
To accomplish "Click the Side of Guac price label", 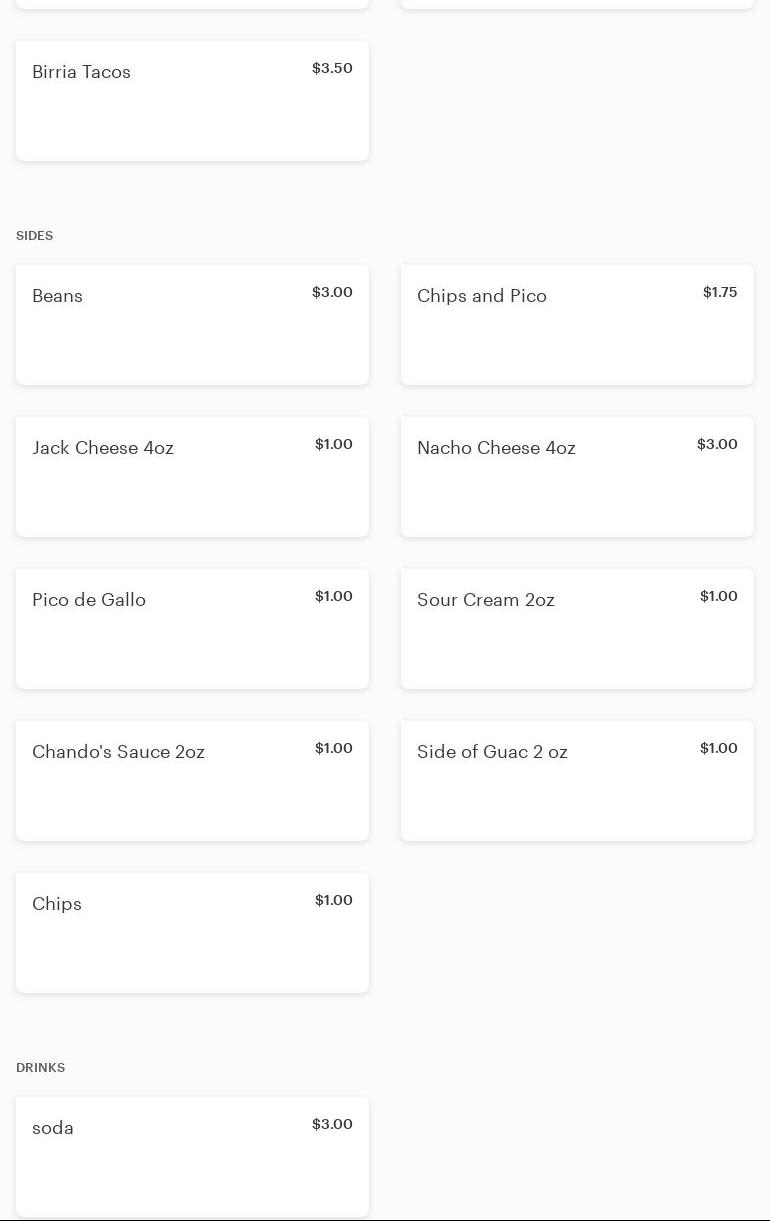I will (719, 748).
